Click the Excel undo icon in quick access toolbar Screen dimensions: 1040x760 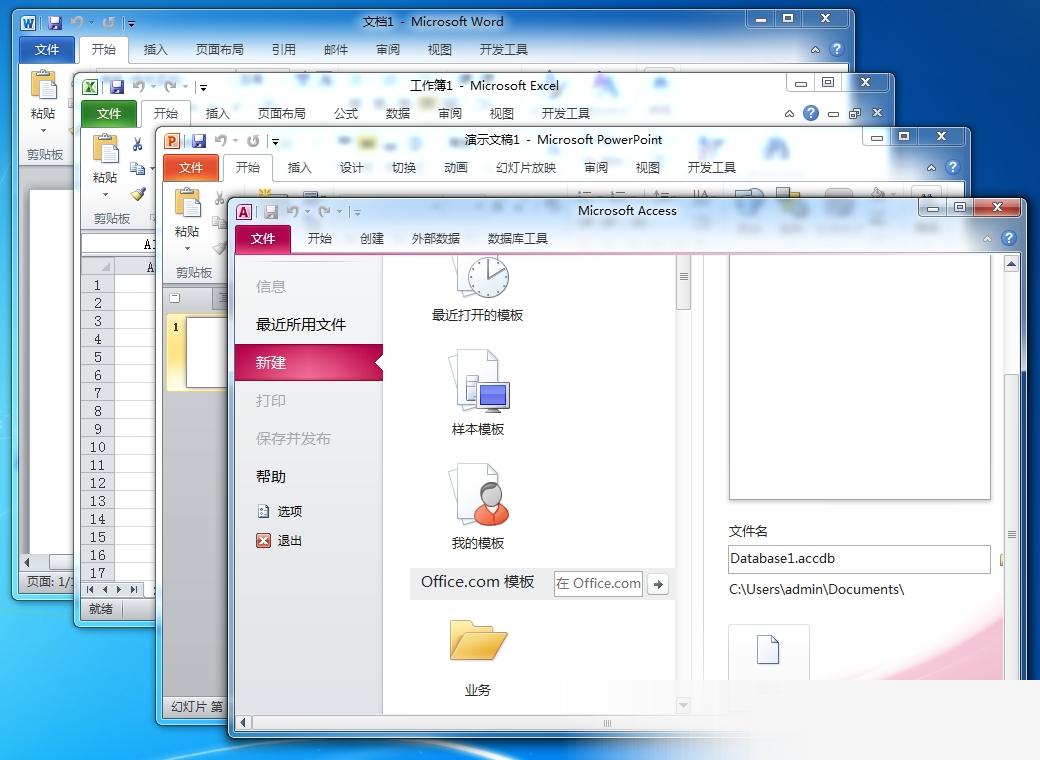[x=139, y=86]
